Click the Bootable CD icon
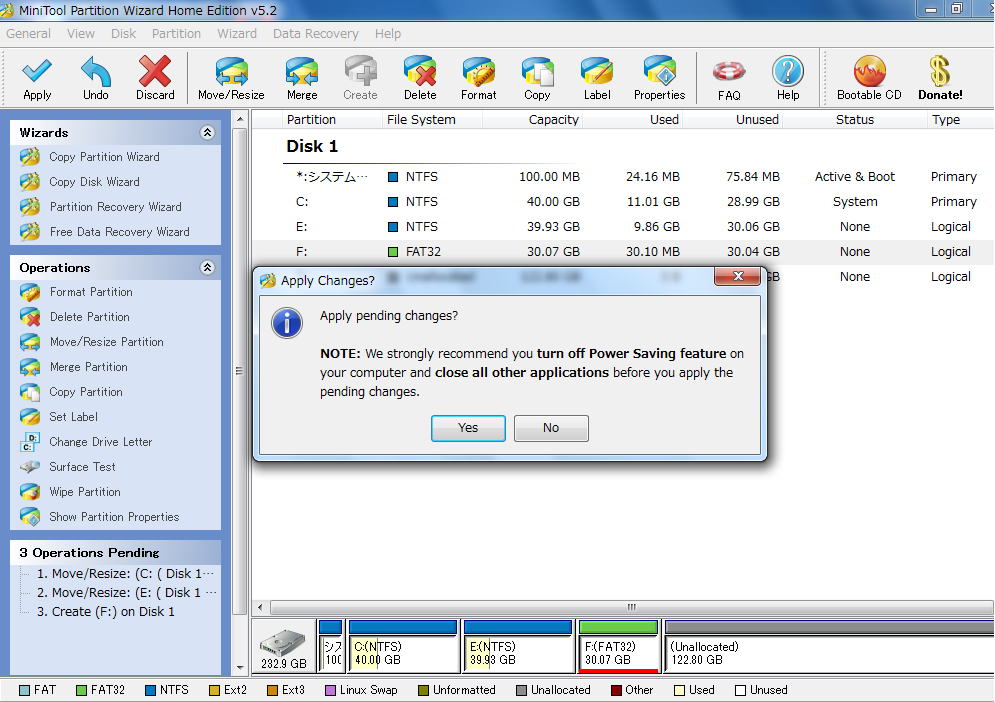 [869, 71]
